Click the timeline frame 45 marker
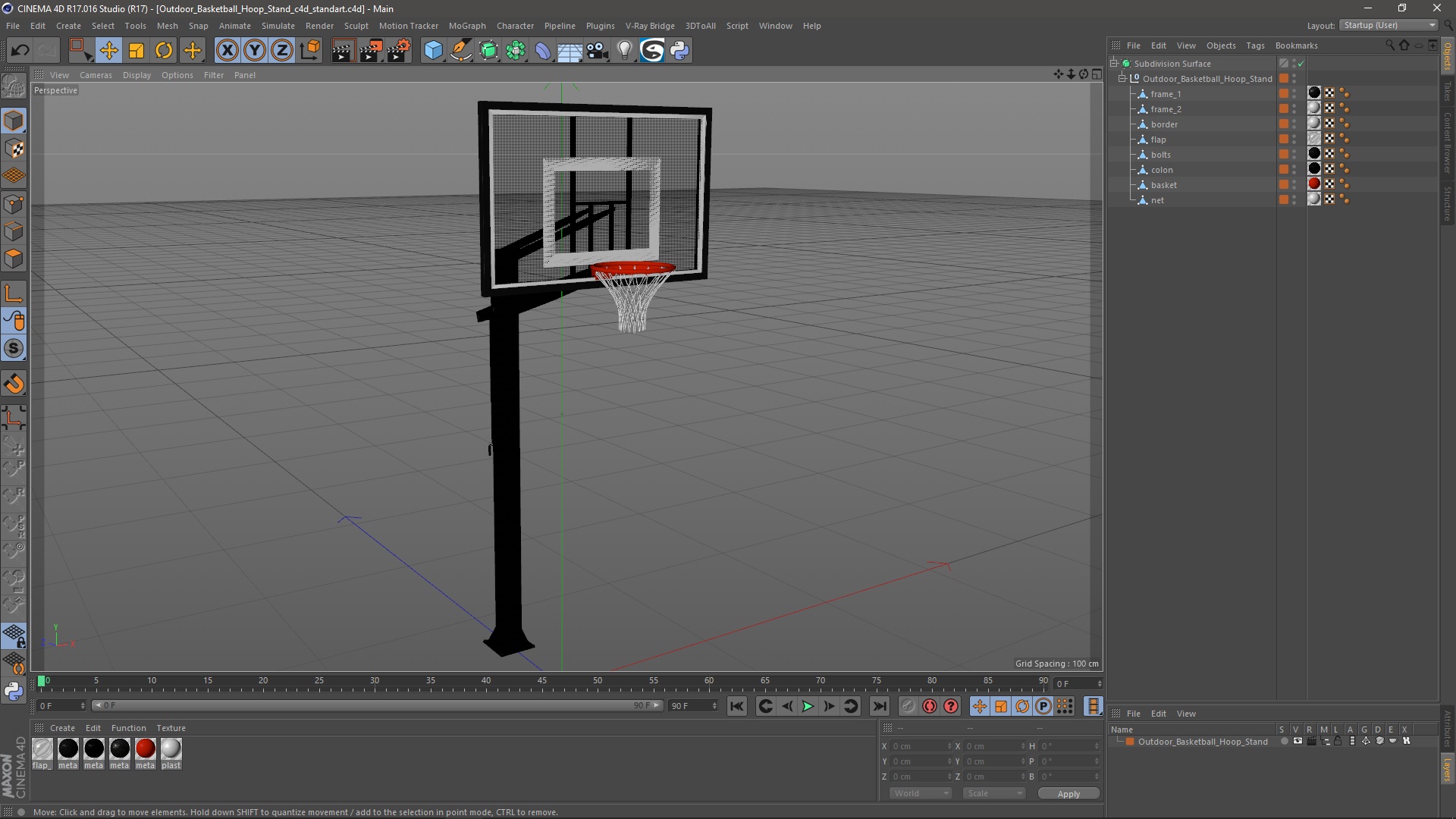 pos(541,682)
